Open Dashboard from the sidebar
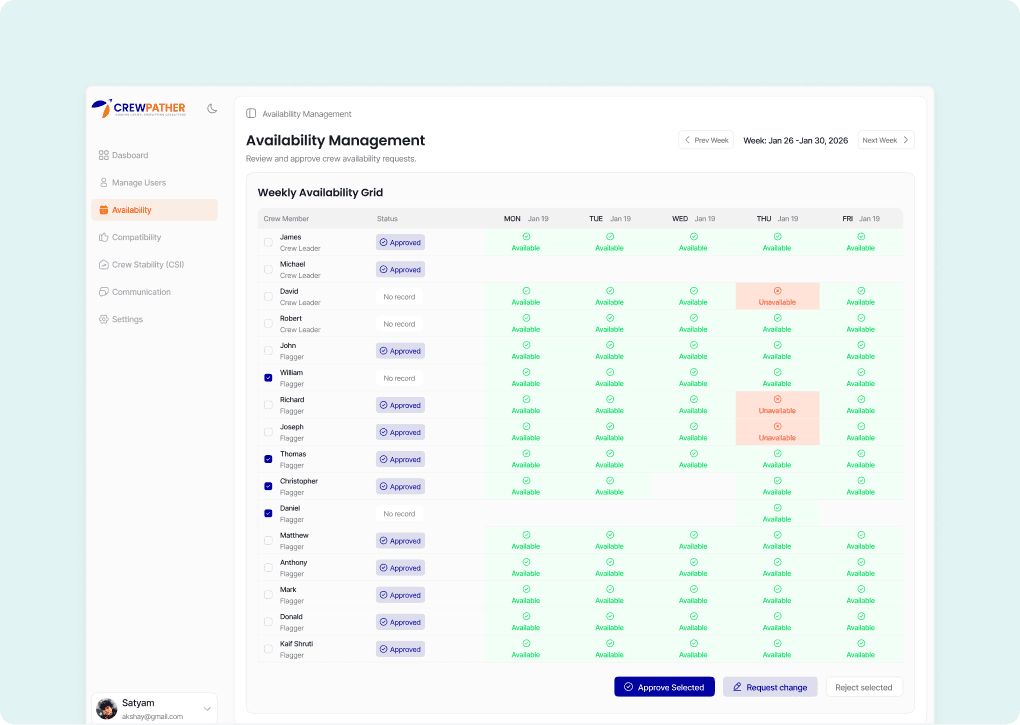 [x=129, y=155]
